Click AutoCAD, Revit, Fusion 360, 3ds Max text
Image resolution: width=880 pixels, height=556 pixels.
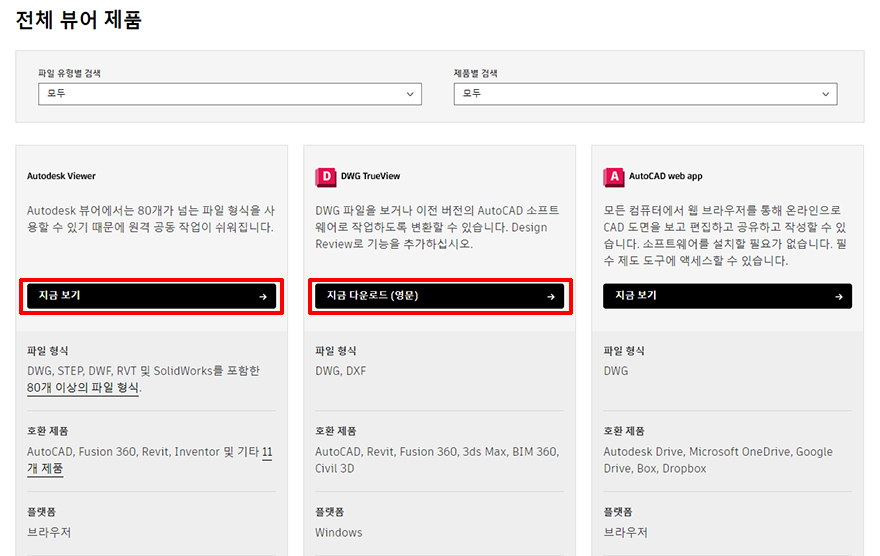coord(437,460)
